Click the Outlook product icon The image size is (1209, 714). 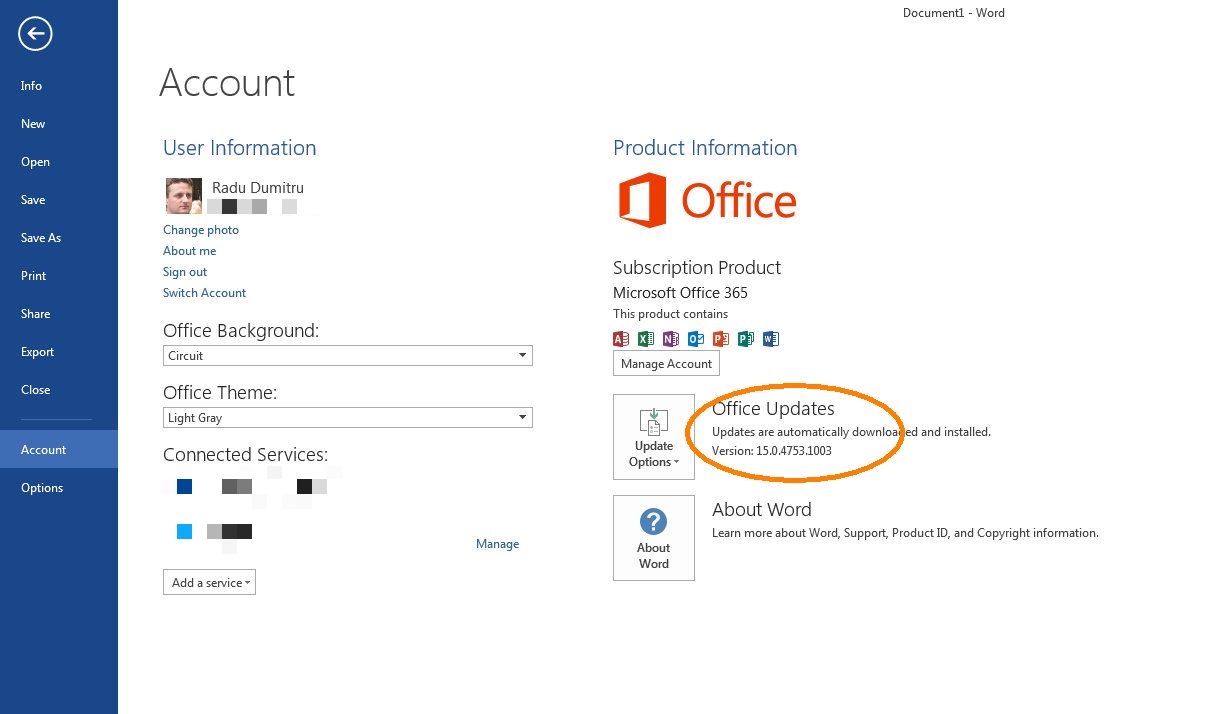click(696, 339)
